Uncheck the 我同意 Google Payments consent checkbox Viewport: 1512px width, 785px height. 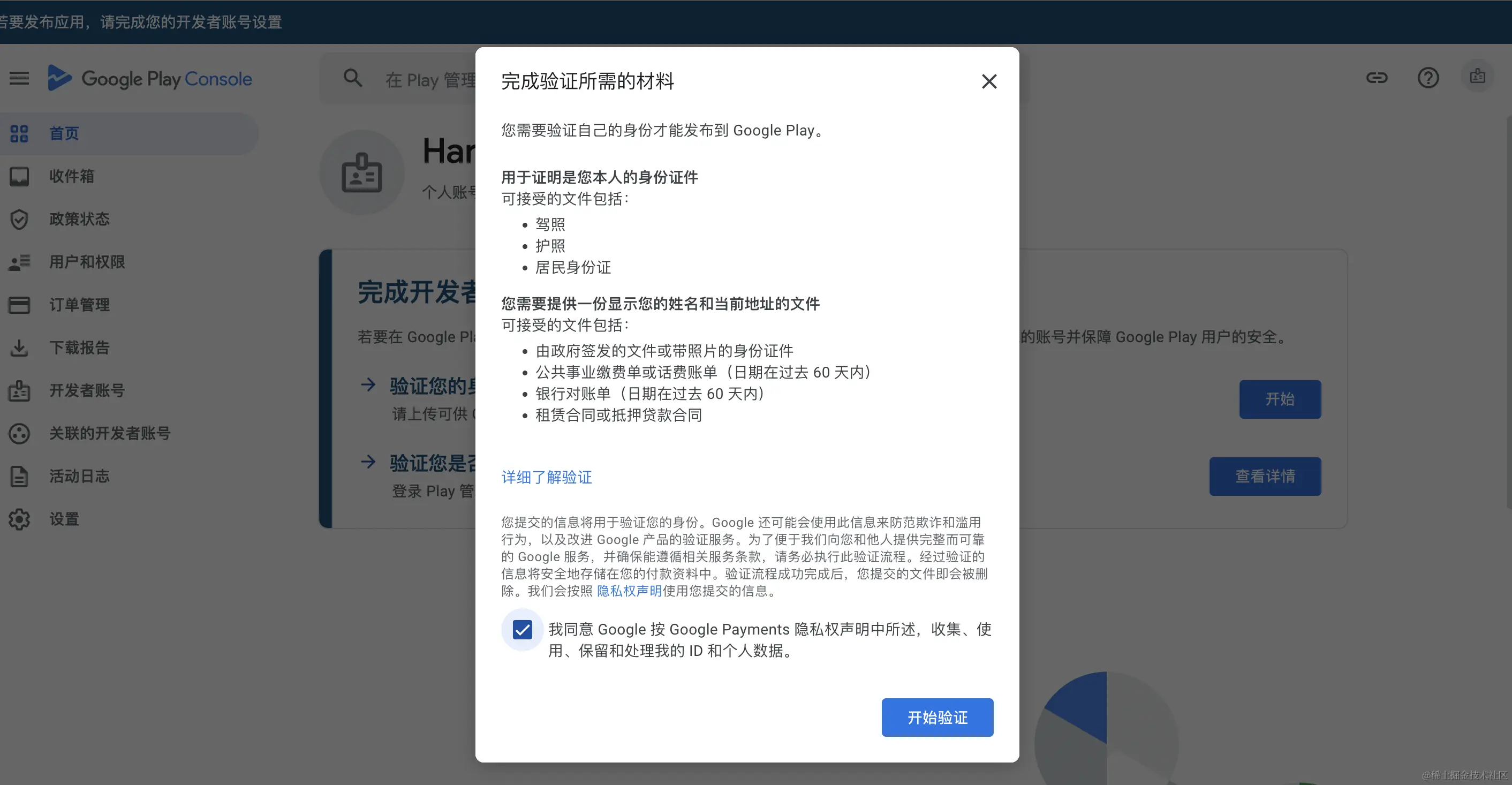pyautogui.click(x=522, y=629)
